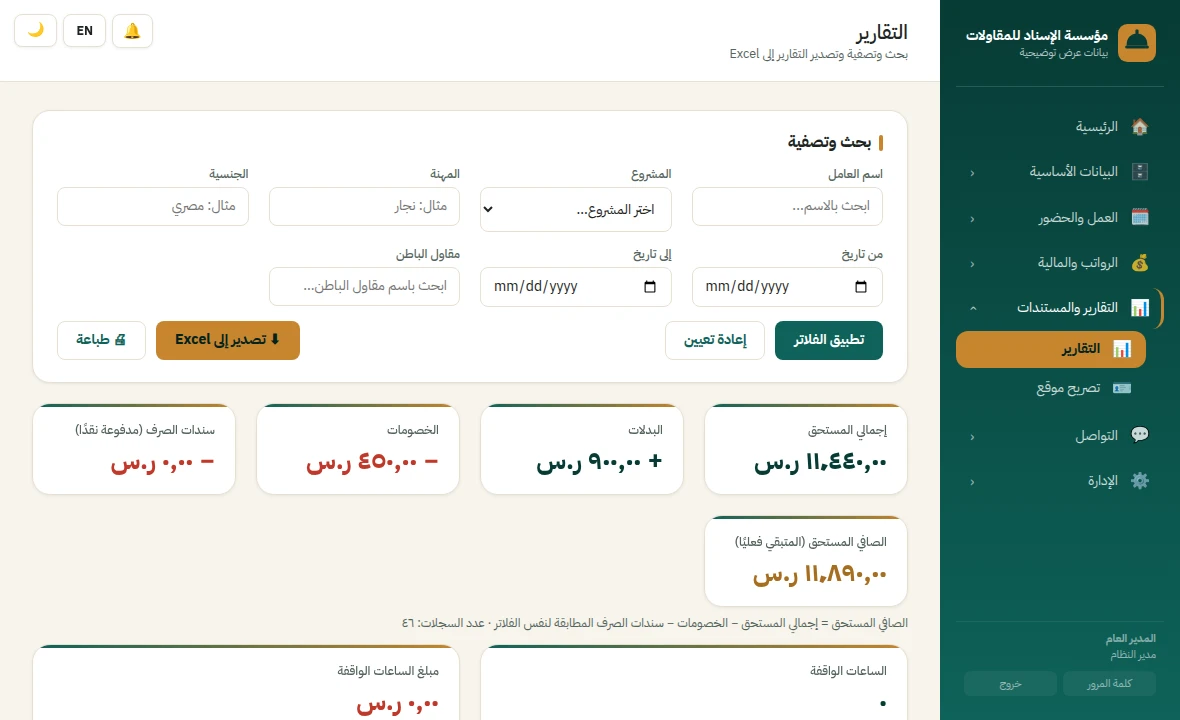Open the العمل والحضور menu label
This screenshot has height=720, width=1180.
tap(1078, 217)
